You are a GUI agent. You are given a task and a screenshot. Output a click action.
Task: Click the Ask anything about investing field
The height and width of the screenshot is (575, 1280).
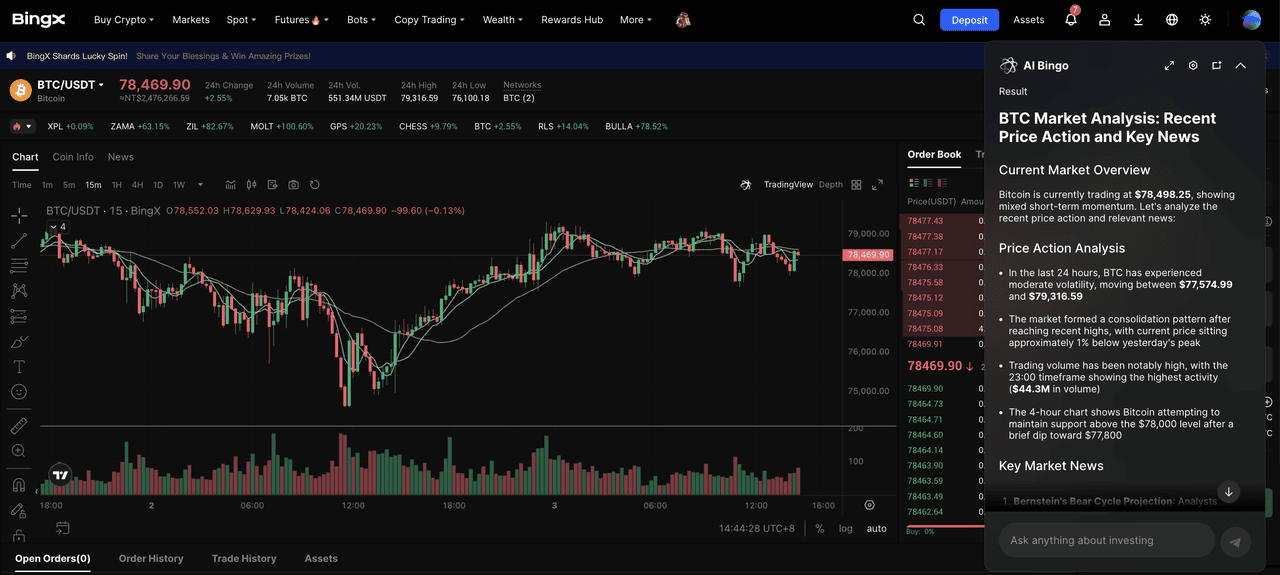1105,541
